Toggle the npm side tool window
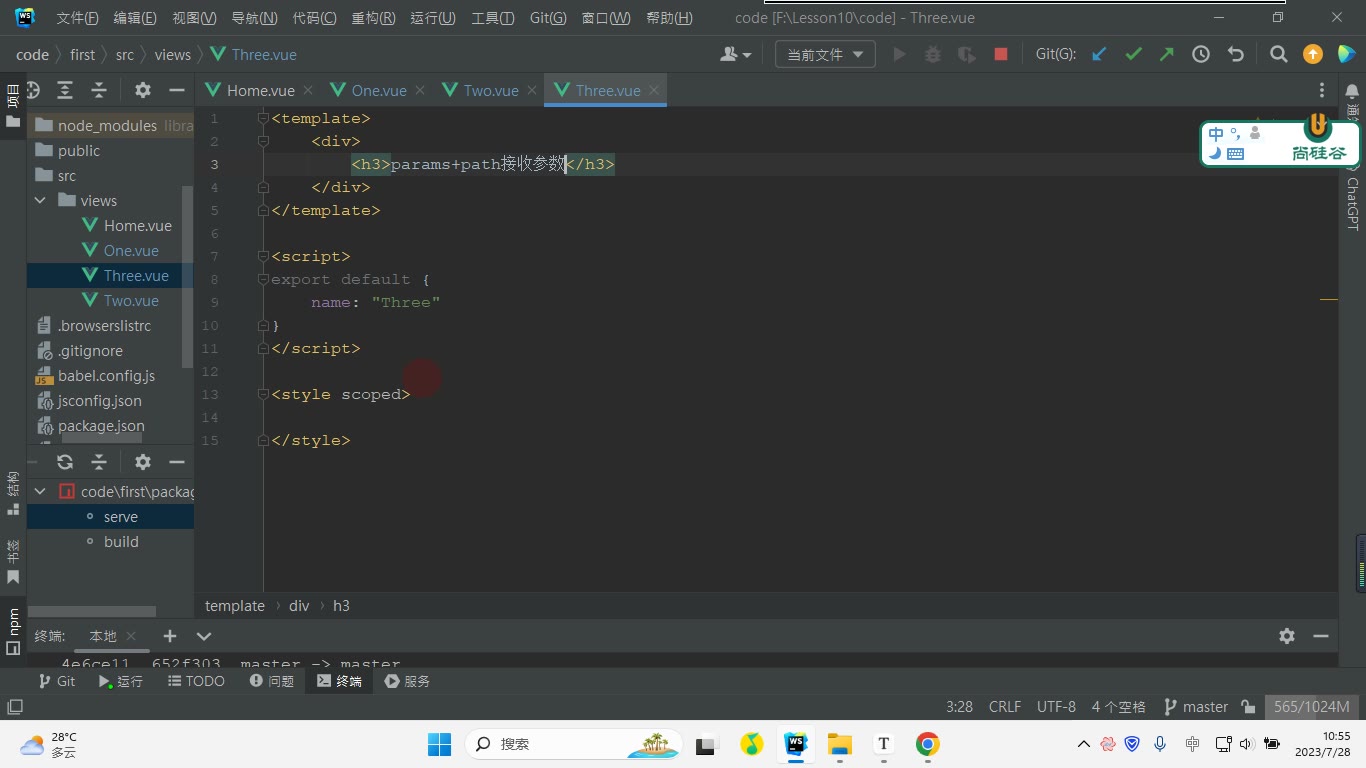Screen dimensions: 1366x768 pyautogui.click(x=13, y=630)
